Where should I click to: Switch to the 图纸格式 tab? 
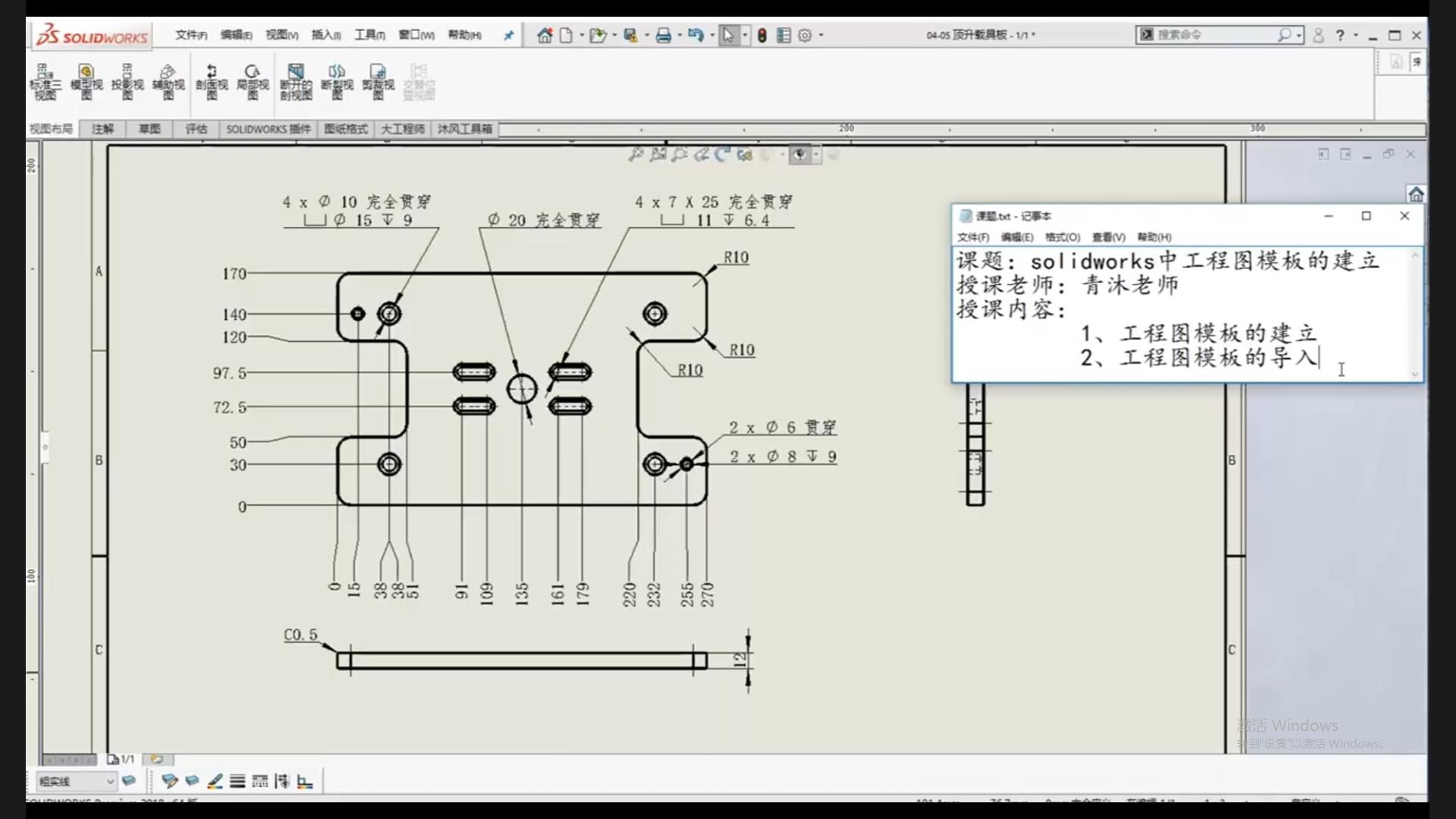(x=346, y=129)
